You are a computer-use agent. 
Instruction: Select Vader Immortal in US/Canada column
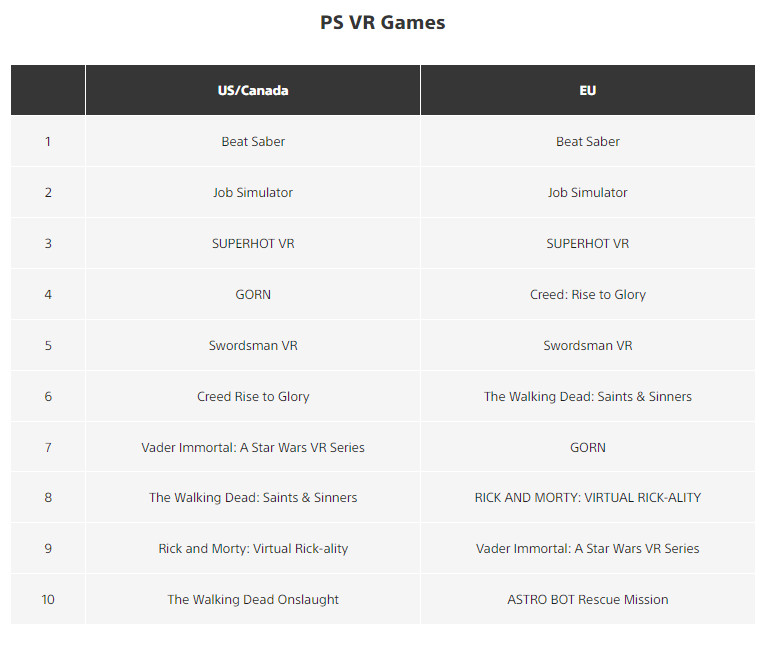pyautogui.click(x=253, y=448)
